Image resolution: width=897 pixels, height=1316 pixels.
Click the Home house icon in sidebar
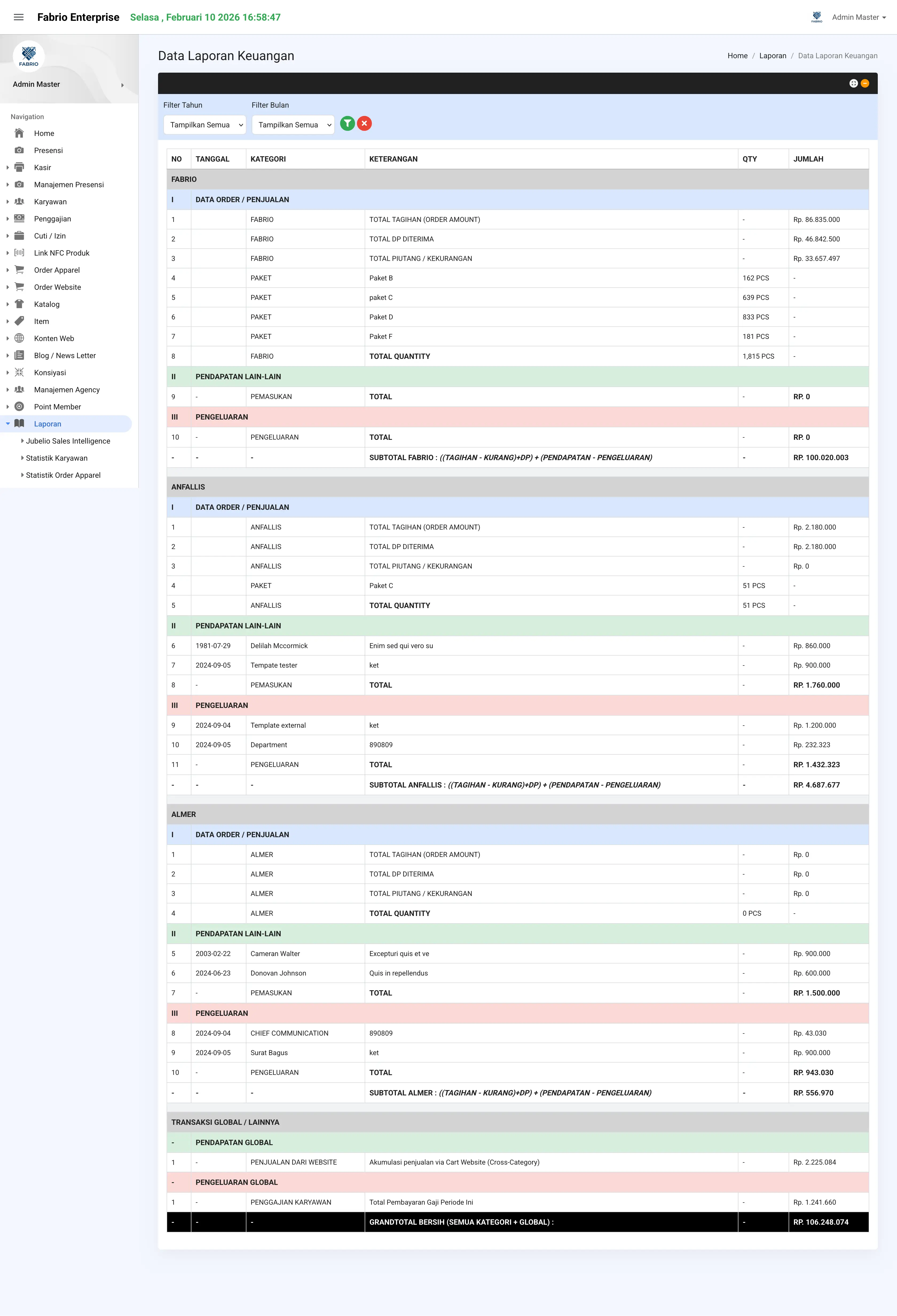(x=19, y=133)
